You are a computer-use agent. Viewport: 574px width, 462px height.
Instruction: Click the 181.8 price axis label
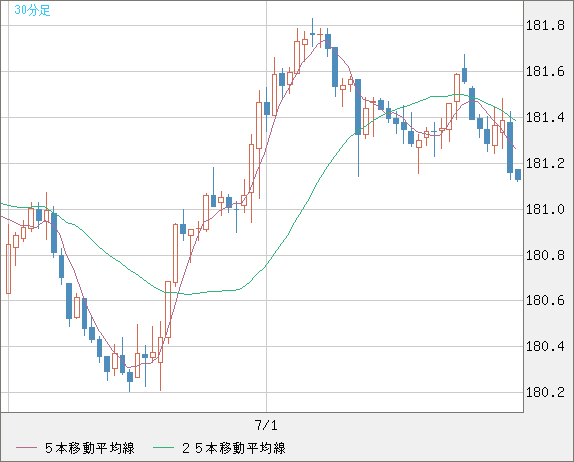pyautogui.click(x=545, y=26)
